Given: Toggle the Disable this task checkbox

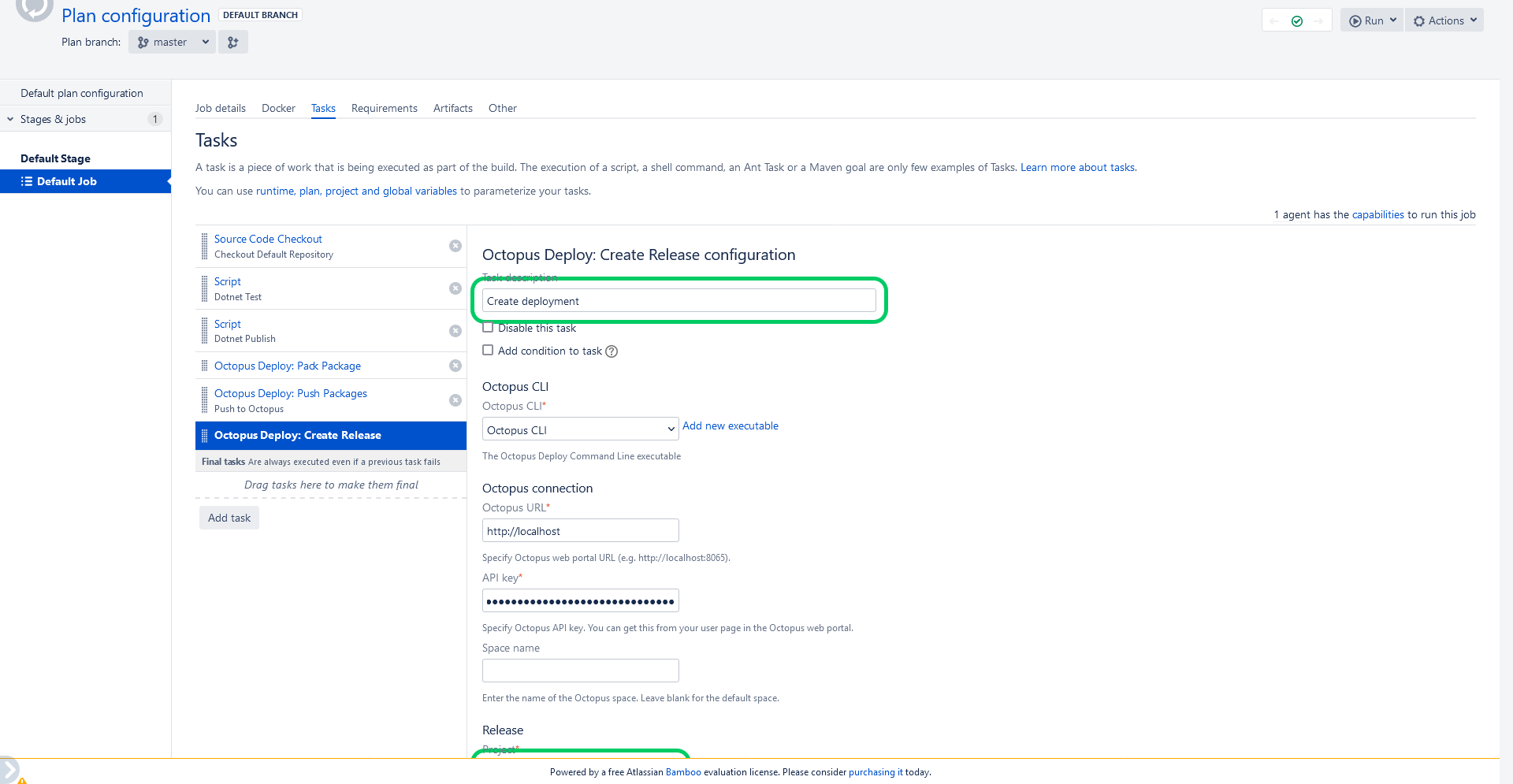Looking at the screenshot, I should click(488, 328).
